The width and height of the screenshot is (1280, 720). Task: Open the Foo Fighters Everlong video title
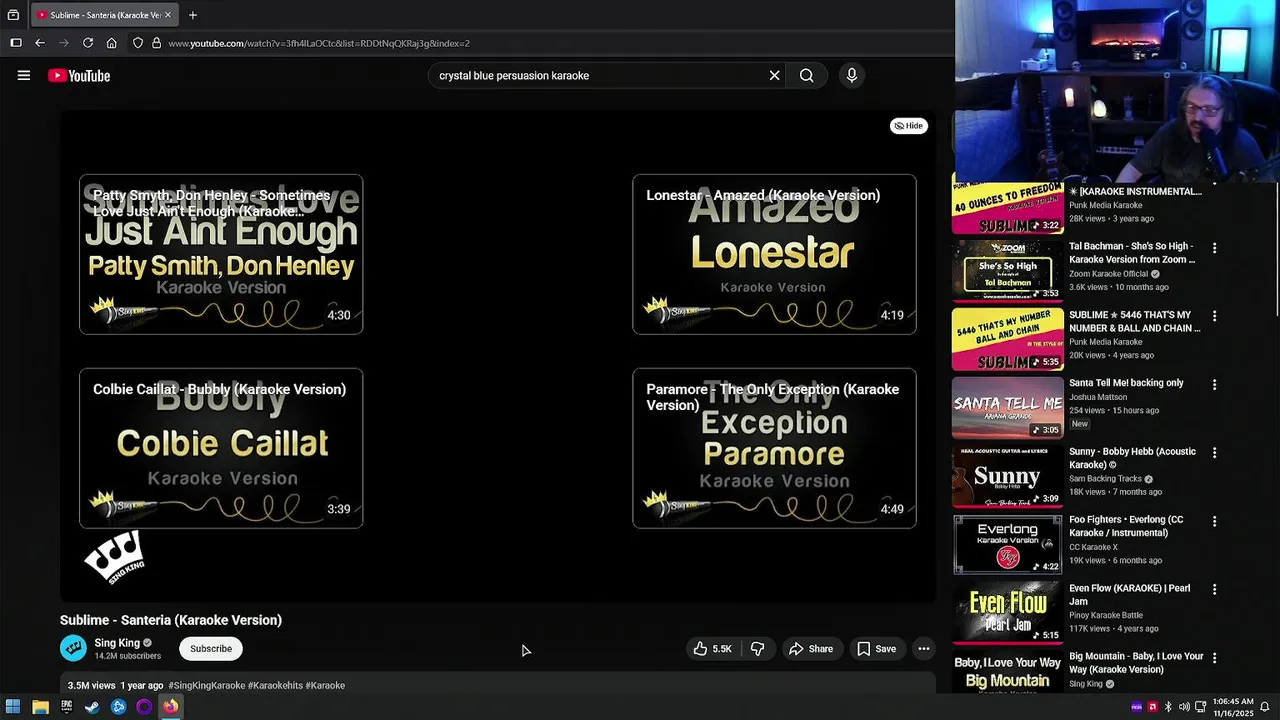pos(1126,526)
